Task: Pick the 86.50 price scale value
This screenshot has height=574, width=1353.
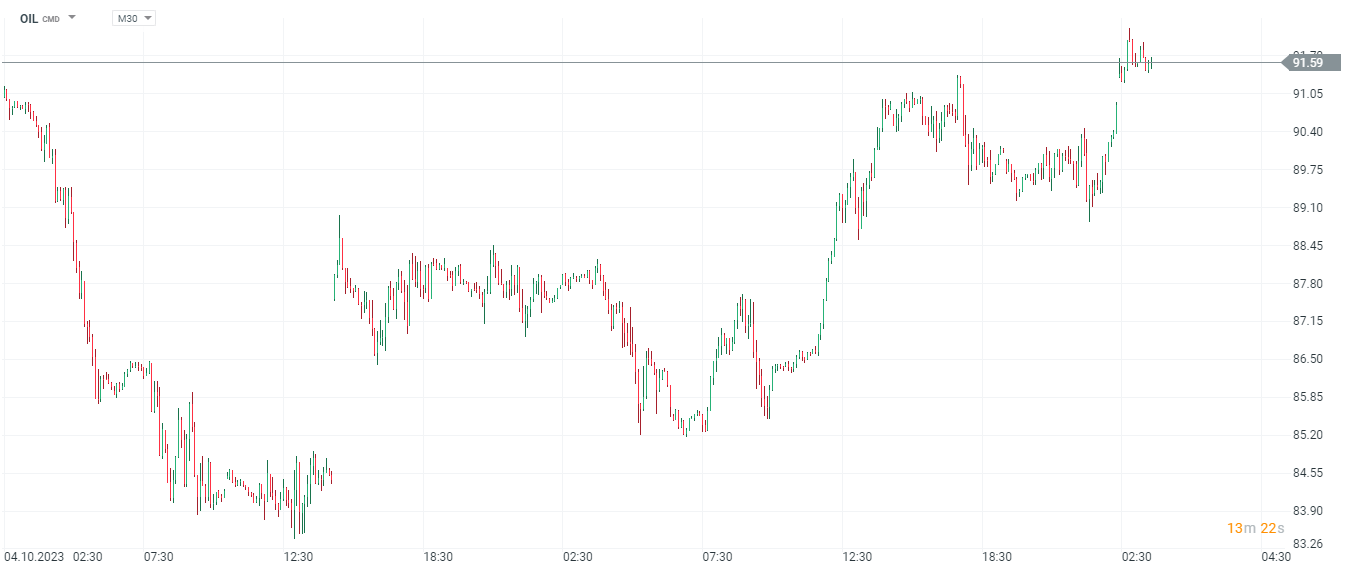Action: coord(1307,359)
